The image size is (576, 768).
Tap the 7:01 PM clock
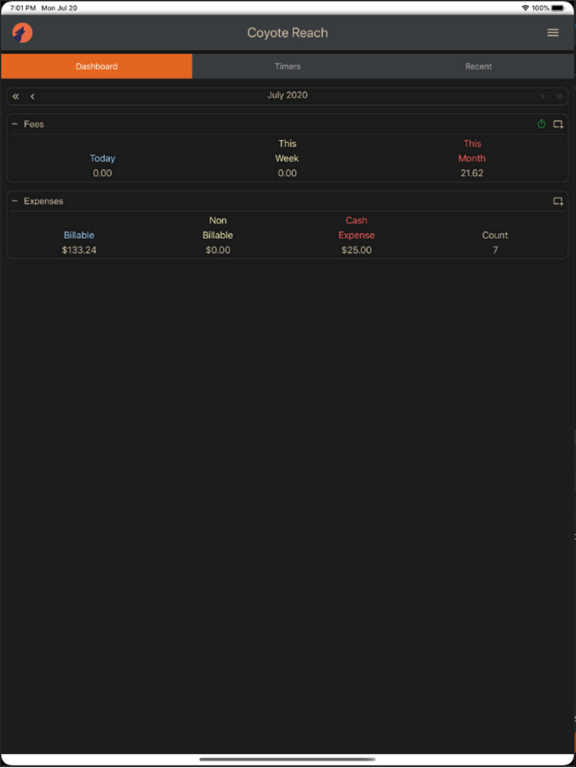coord(23,8)
